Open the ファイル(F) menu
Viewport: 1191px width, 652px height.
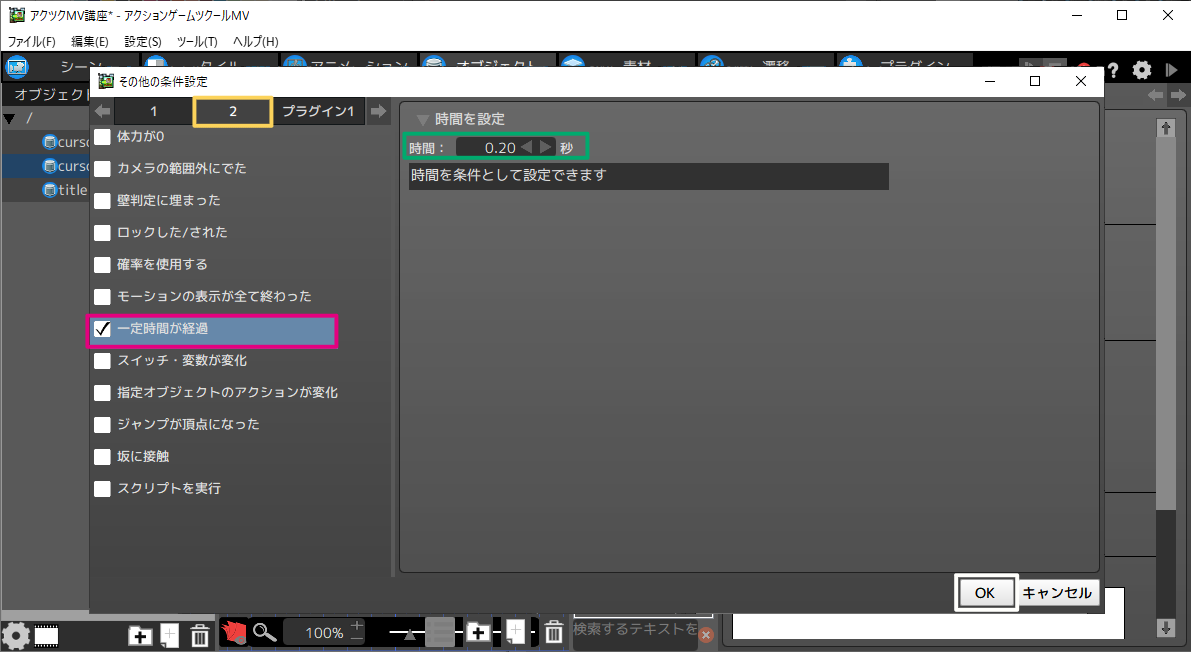tap(32, 41)
